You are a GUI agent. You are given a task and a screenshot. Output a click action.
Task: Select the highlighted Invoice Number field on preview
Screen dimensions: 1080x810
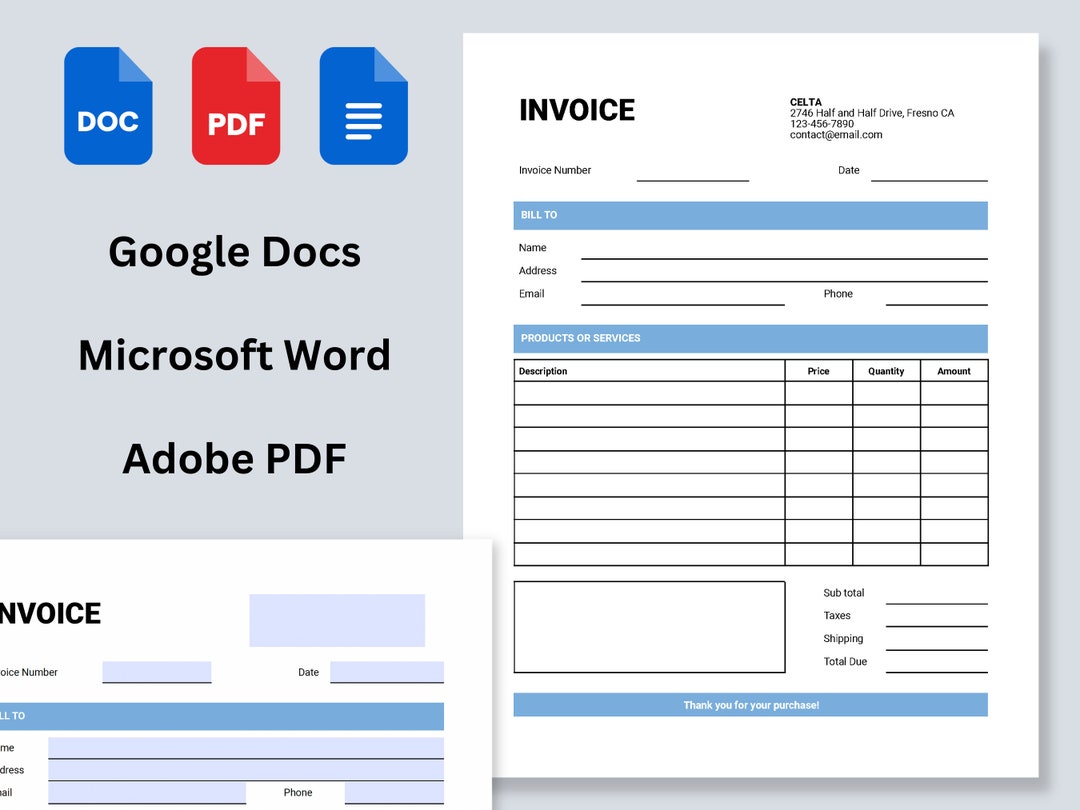[157, 670]
